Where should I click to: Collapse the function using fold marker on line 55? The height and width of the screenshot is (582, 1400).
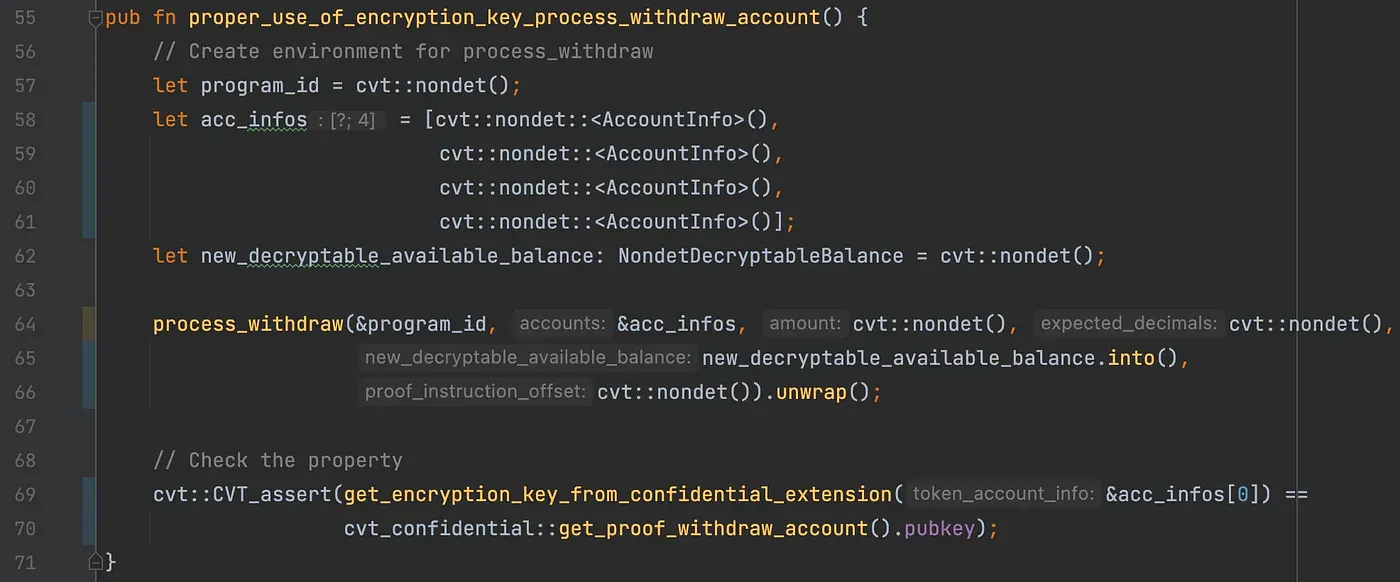[x=96, y=18]
